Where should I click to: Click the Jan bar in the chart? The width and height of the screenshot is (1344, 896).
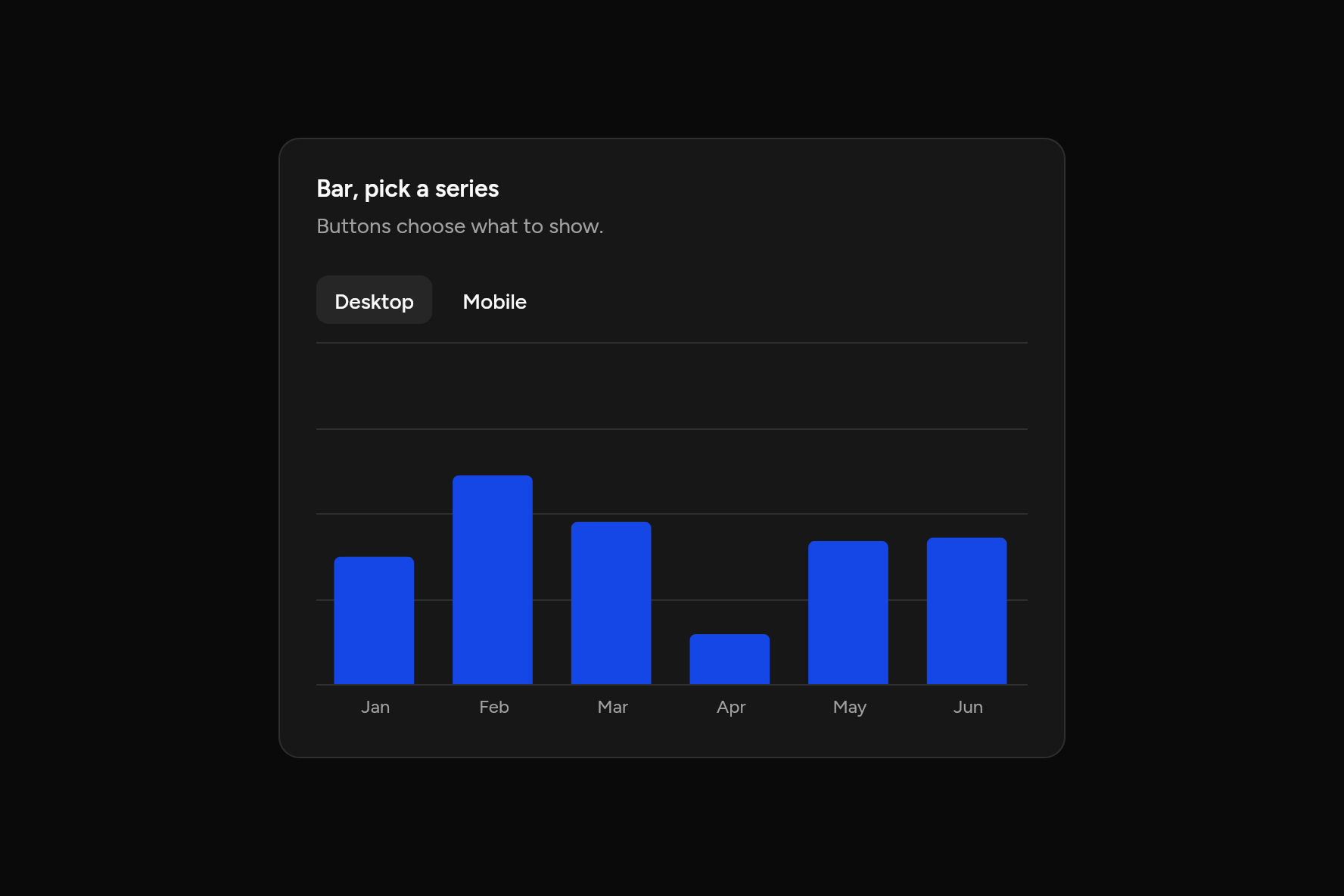(x=374, y=621)
